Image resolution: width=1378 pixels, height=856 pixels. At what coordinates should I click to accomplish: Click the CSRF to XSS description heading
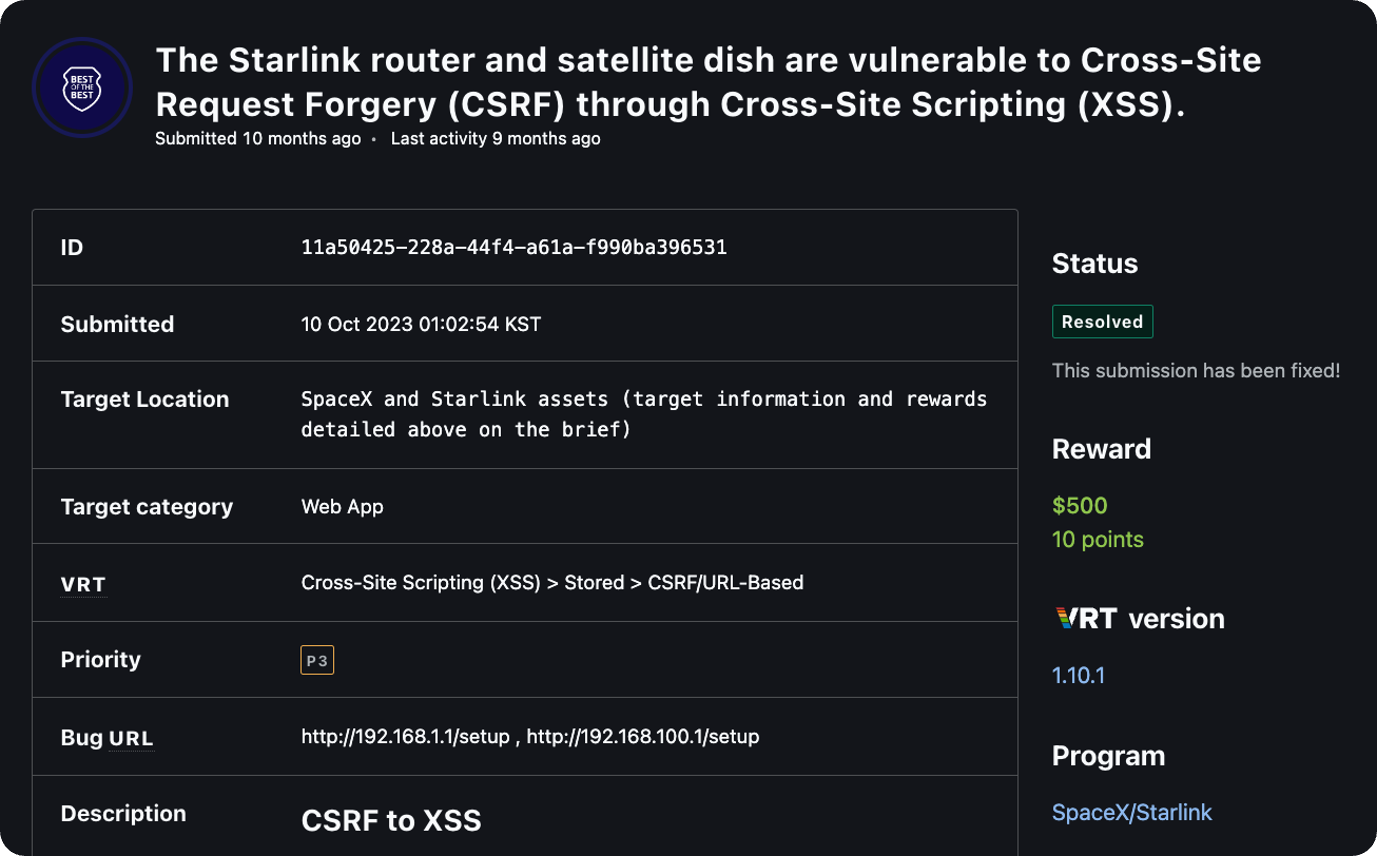click(x=391, y=821)
